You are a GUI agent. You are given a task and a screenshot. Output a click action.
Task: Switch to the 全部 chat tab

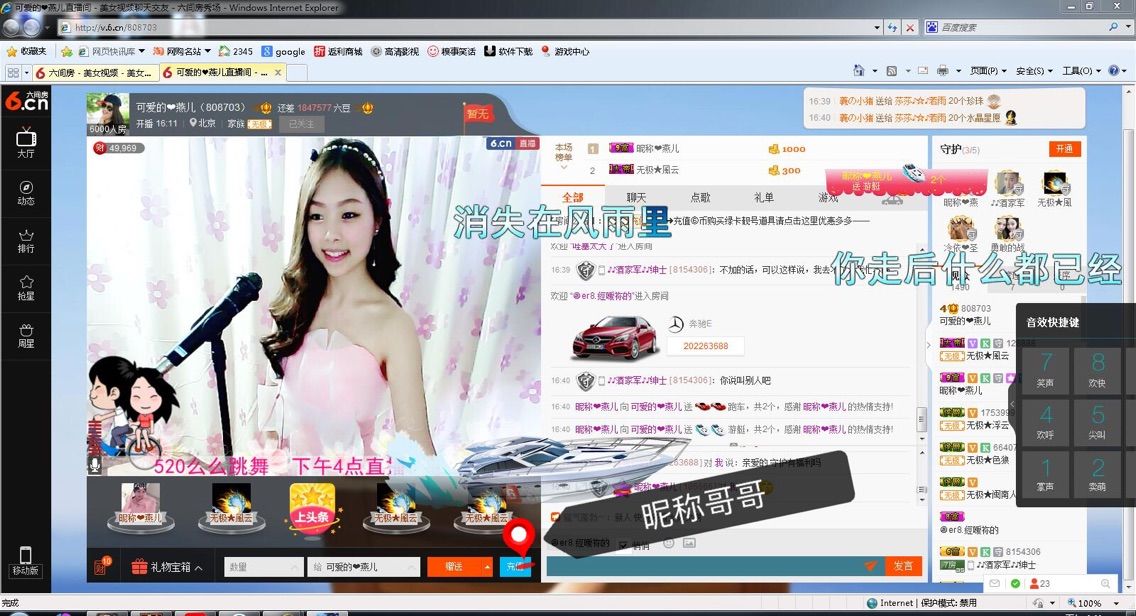click(572, 197)
